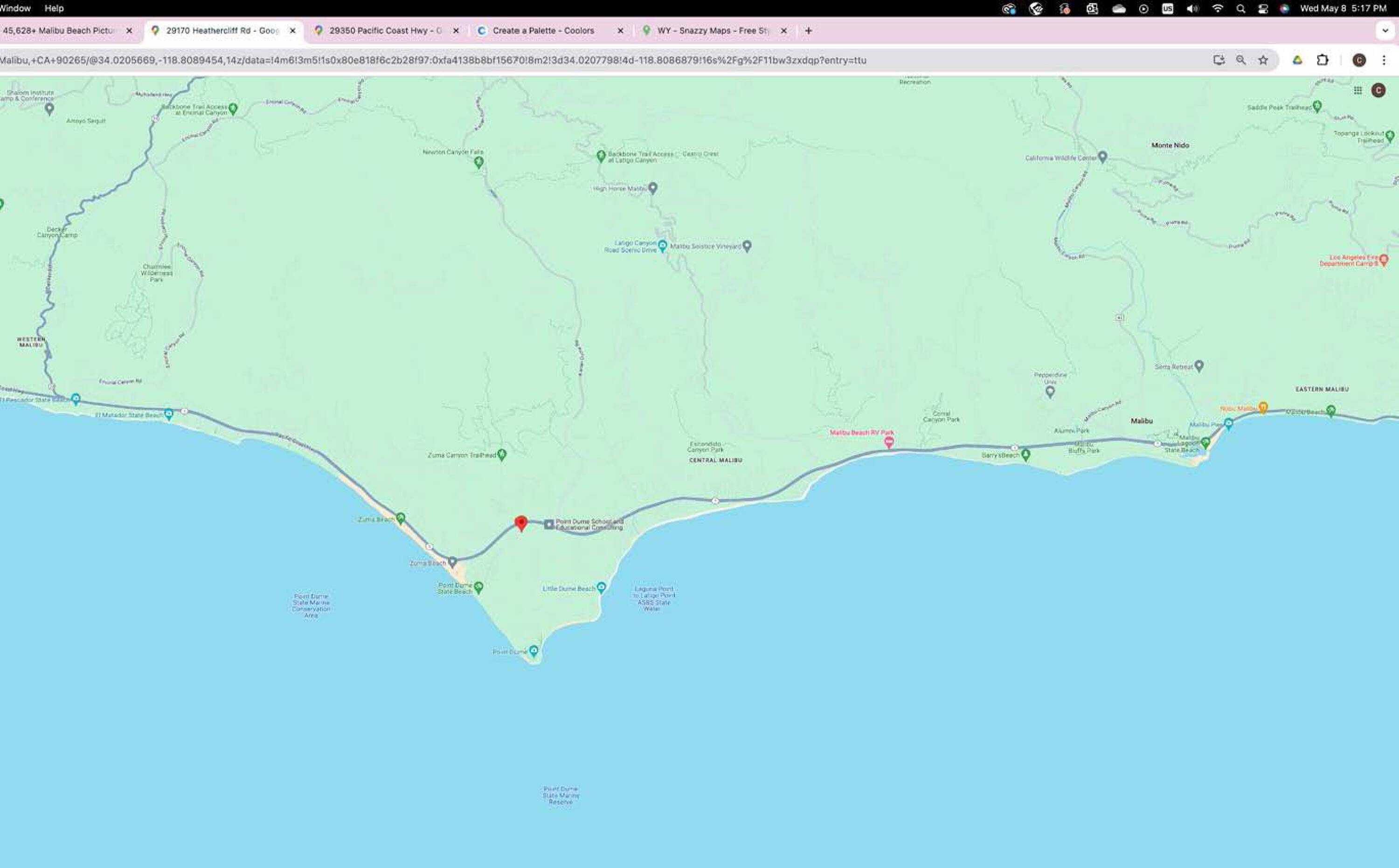Open the browser zoom magnifier icon
1399x868 pixels.
tap(1240, 60)
